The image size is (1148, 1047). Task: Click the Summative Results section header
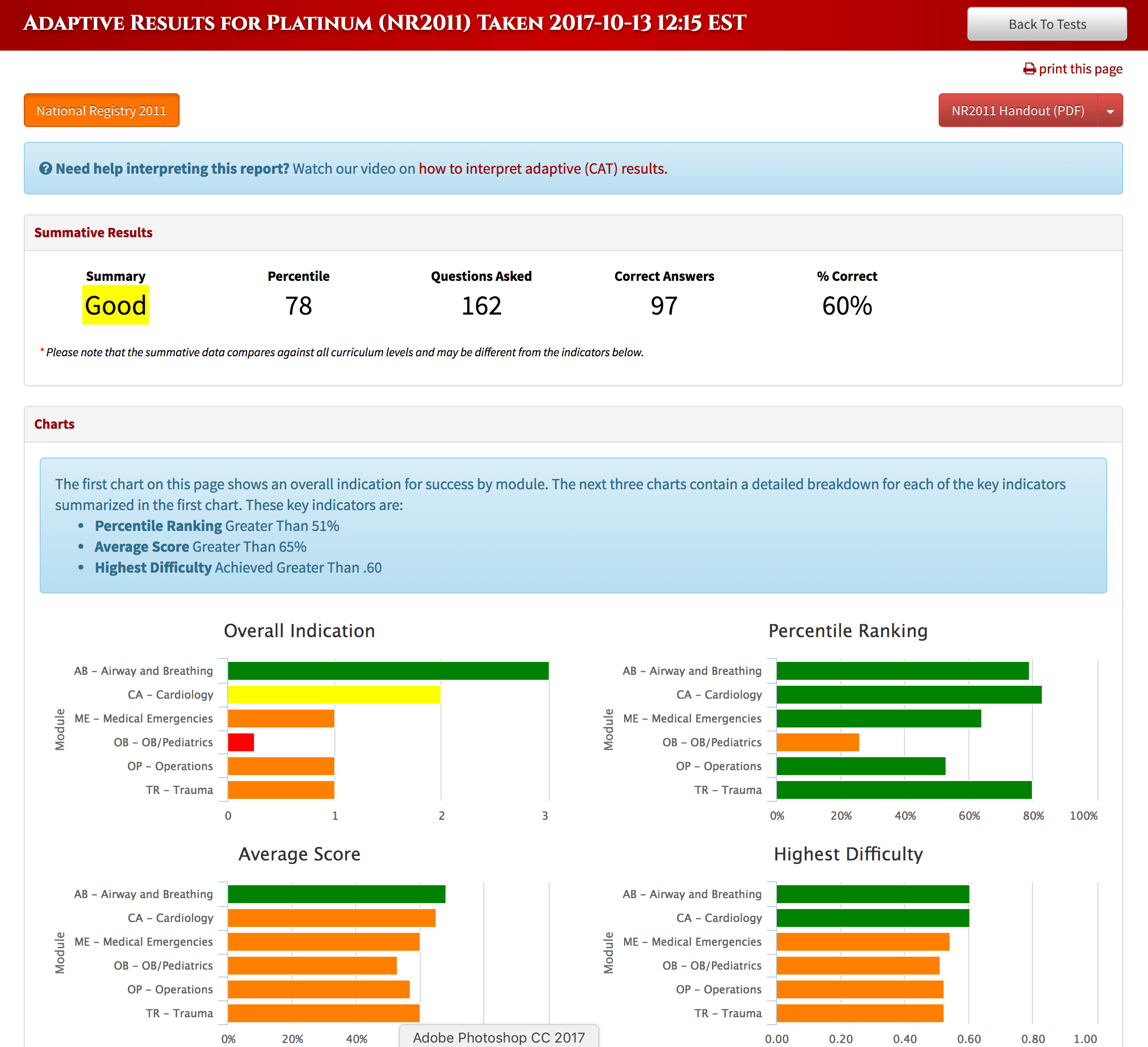coord(93,232)
